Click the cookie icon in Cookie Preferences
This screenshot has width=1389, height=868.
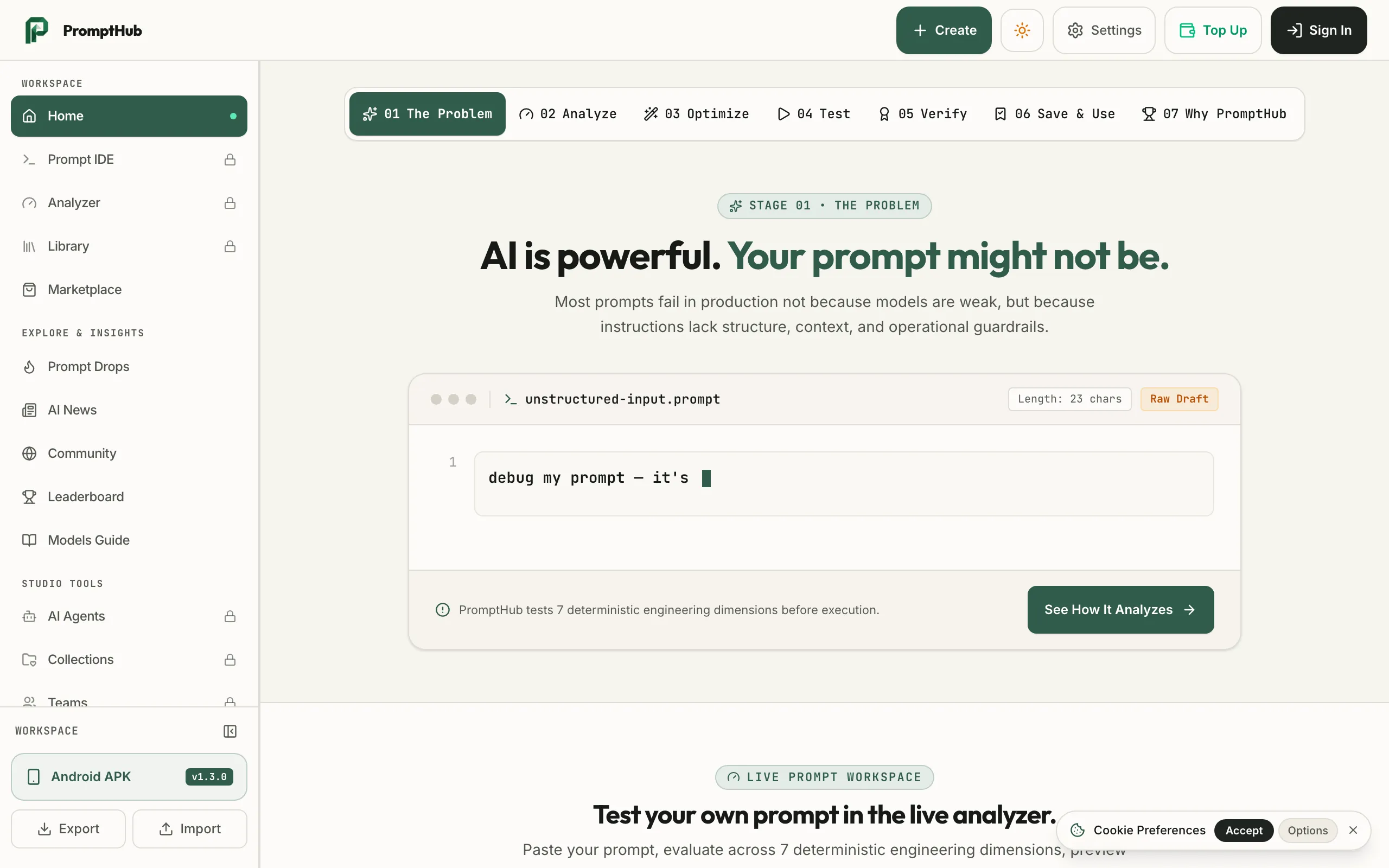click(1078, 830)
